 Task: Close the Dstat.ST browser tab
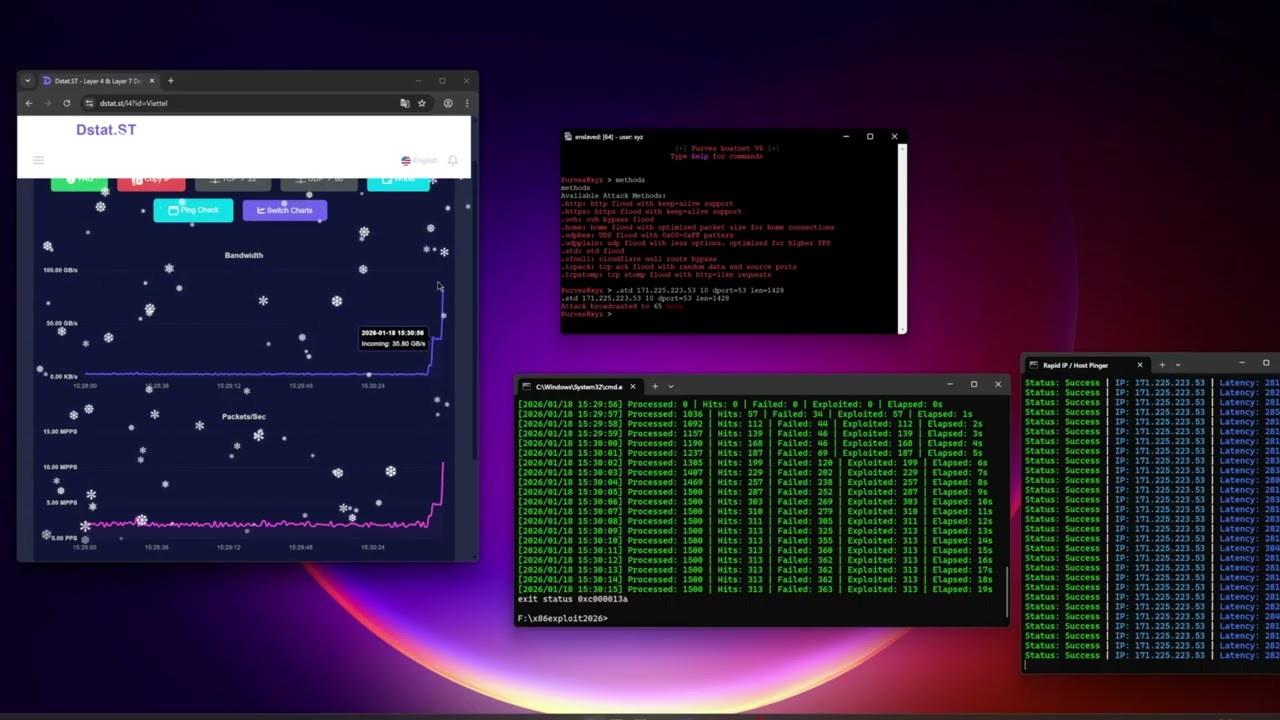pyautogui.click(x=152, y=81)
